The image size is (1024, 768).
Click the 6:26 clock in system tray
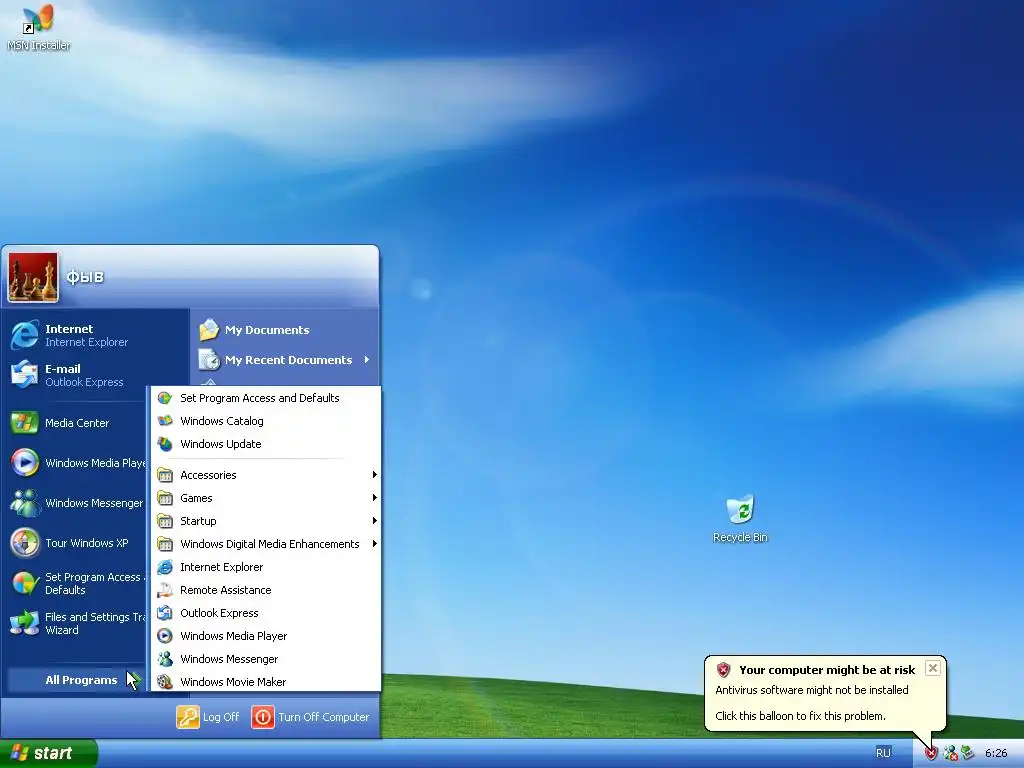coord(996,753)
